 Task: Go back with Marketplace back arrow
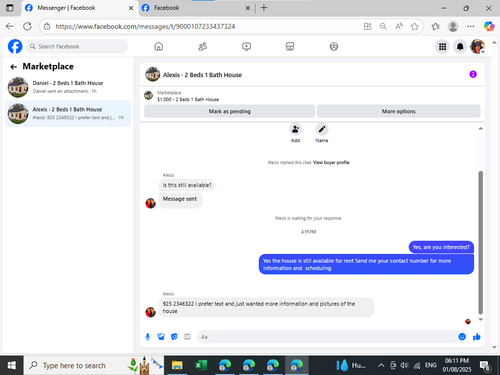coord(13,67)
